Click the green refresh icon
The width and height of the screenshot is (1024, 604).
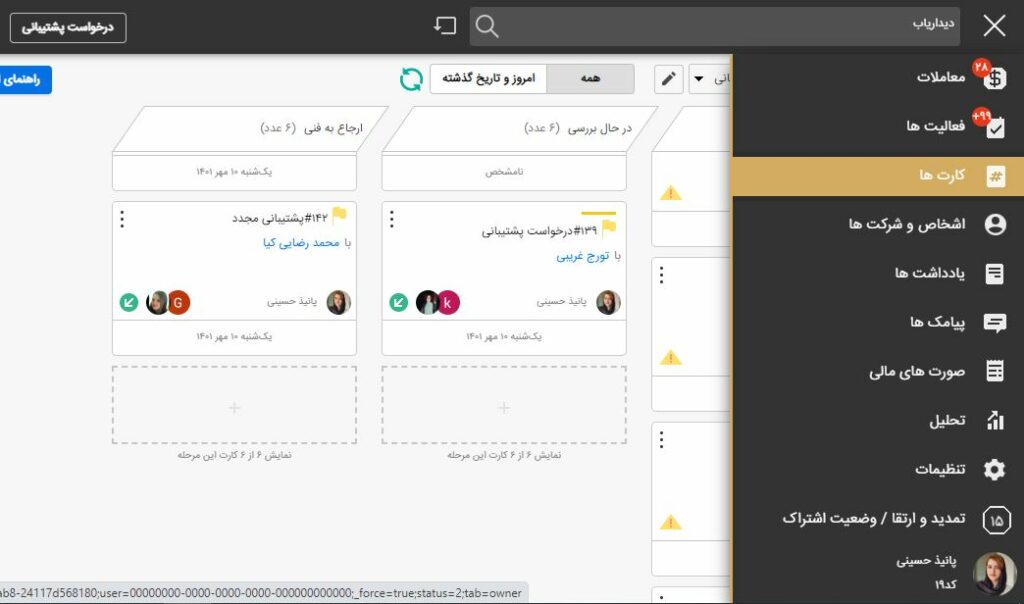411,80
